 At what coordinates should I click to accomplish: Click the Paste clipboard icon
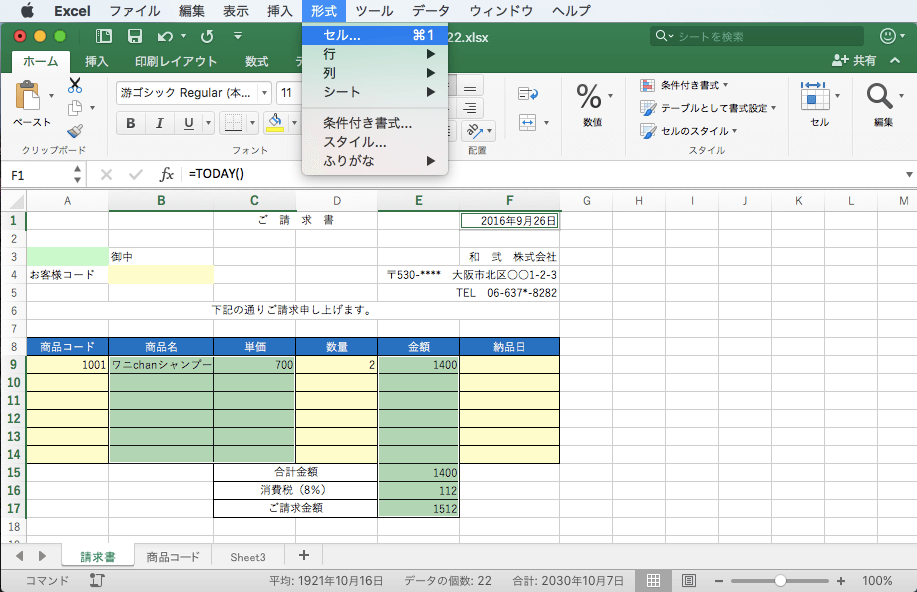(27, 96)
